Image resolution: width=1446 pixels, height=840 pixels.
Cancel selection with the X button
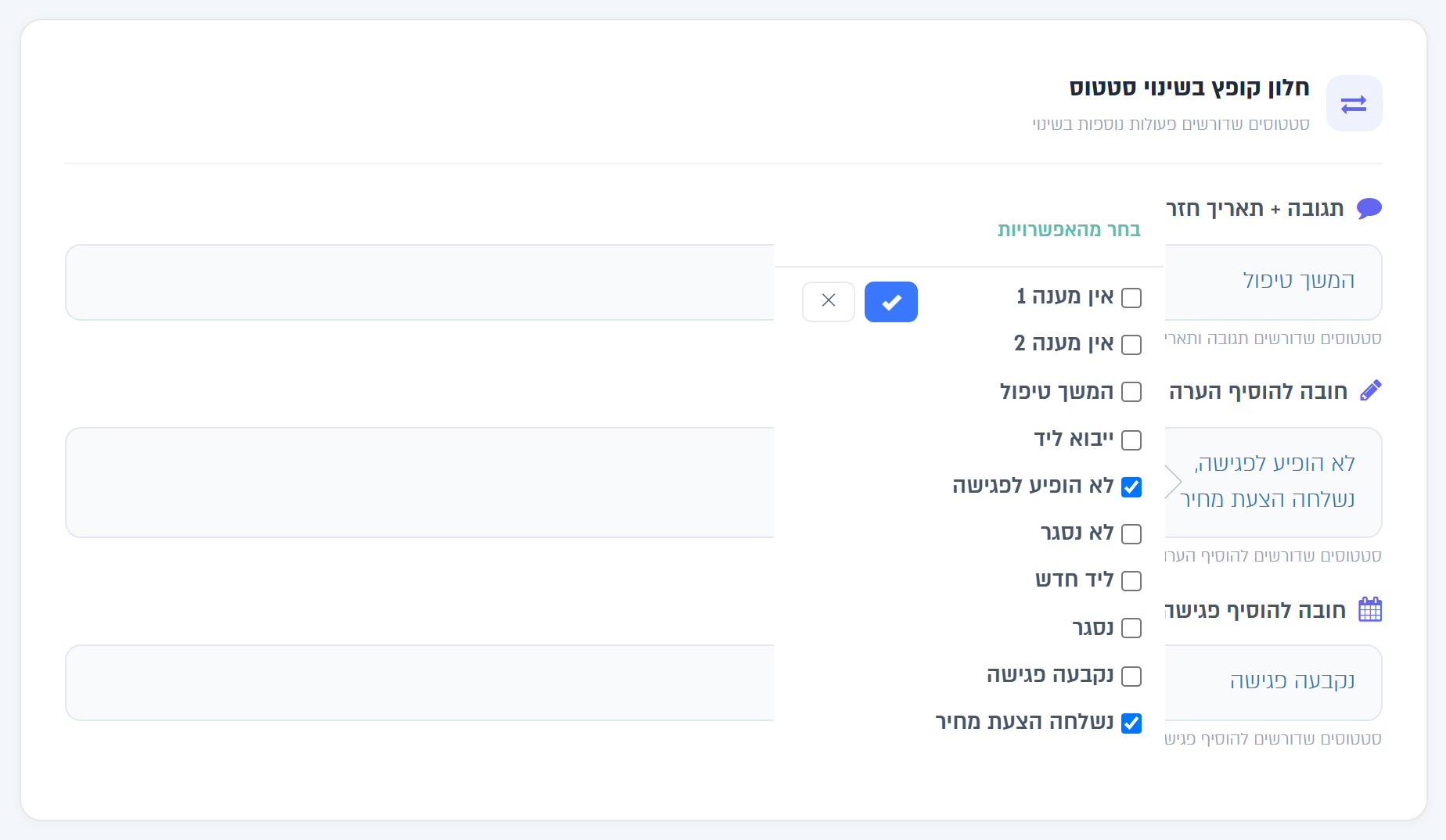click(828, 302)
